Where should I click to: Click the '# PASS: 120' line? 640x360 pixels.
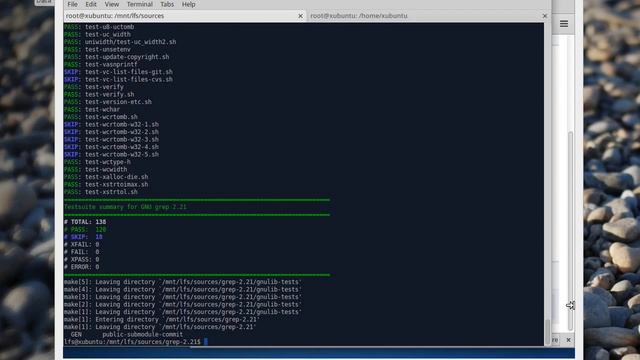tap(85, 229)
